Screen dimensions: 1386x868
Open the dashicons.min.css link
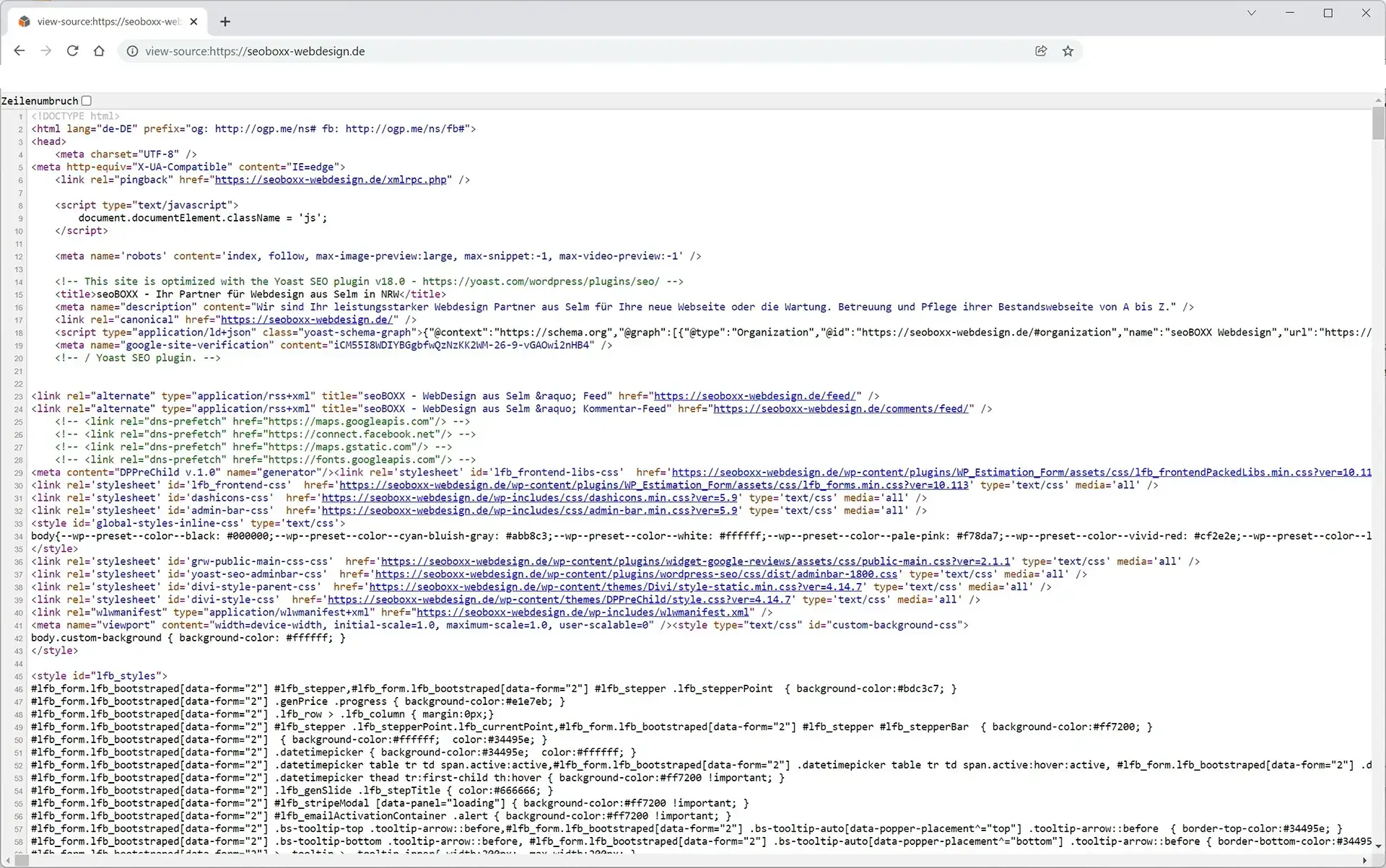tap(530, 498)
